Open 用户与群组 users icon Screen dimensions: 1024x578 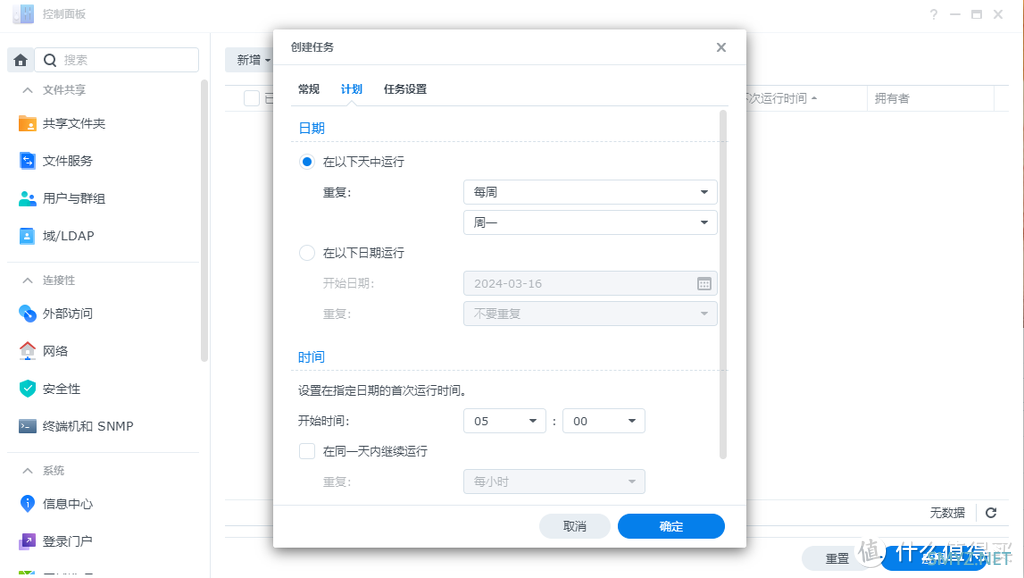coord(27,199)
